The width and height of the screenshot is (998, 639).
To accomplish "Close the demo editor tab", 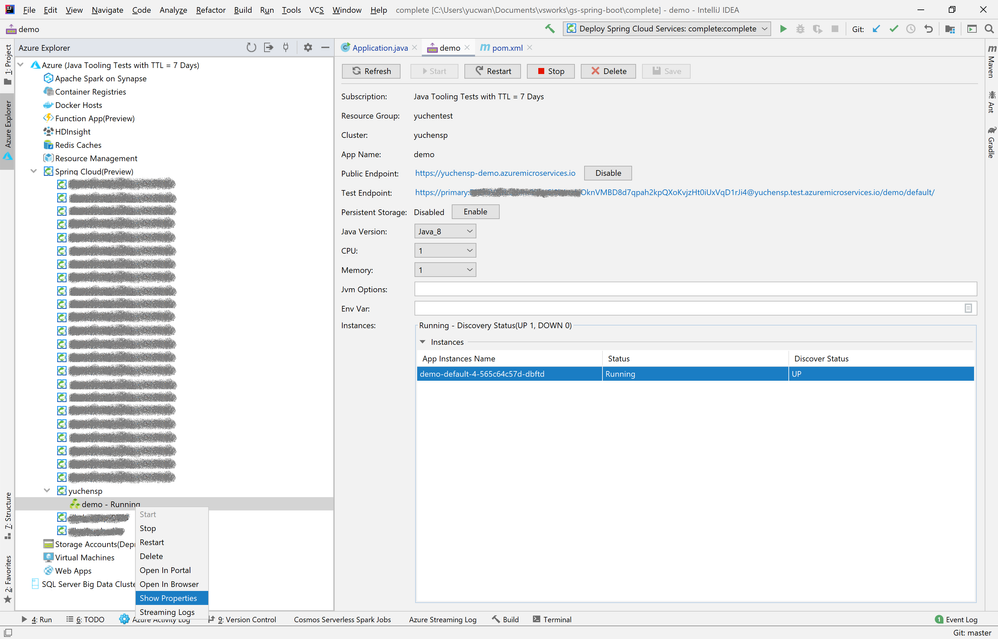I will pyautogui.click(x=467, y=48).
